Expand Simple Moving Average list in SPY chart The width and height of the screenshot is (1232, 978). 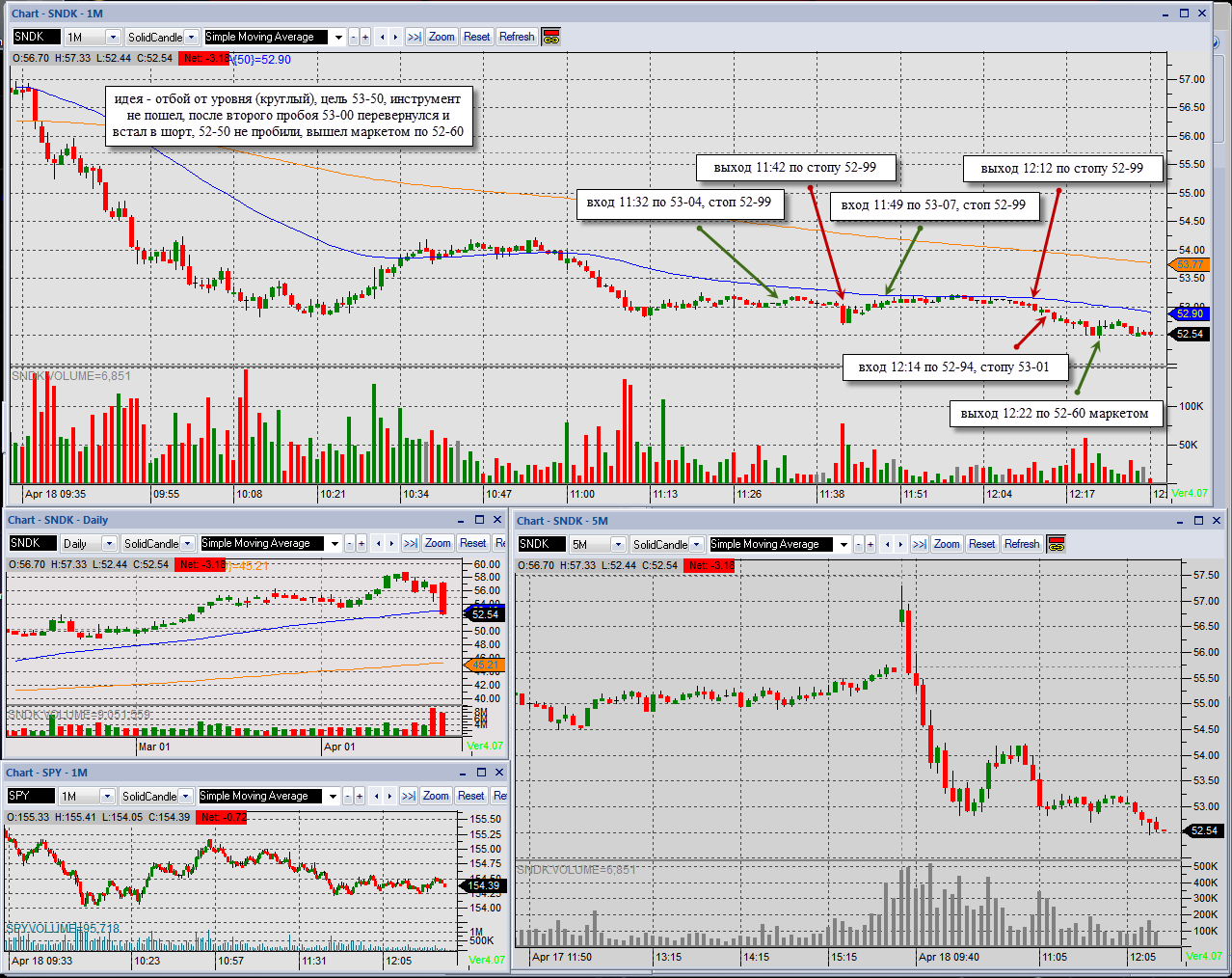[332, 796]
